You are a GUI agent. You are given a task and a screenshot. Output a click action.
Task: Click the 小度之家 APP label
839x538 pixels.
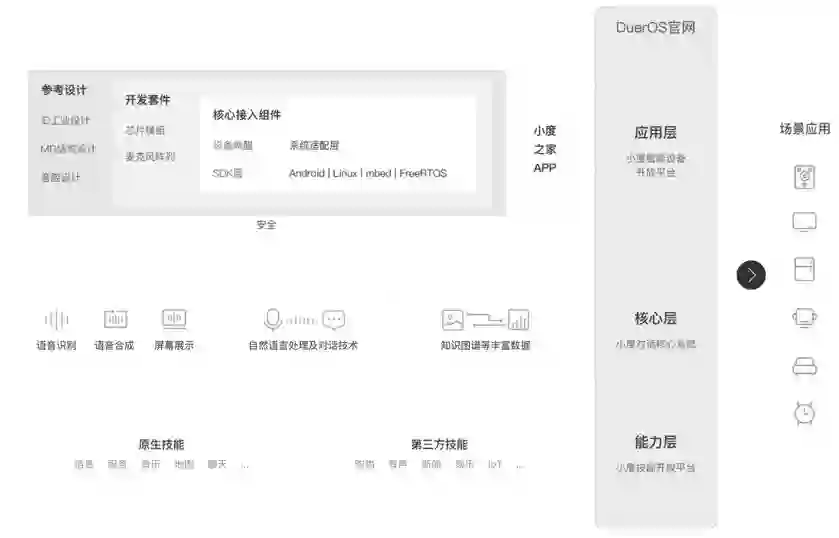tap(545, 149)
